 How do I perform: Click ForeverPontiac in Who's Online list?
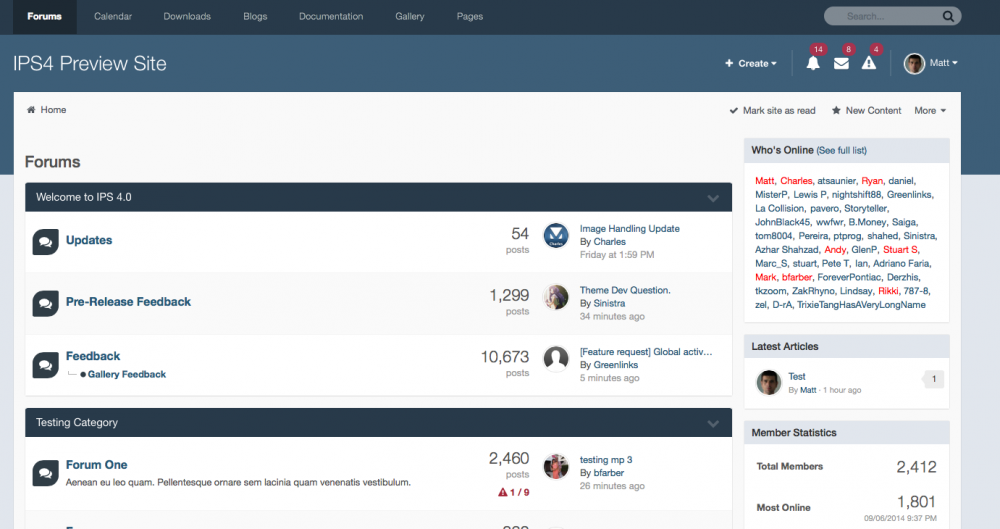click(x=849, y=277)
